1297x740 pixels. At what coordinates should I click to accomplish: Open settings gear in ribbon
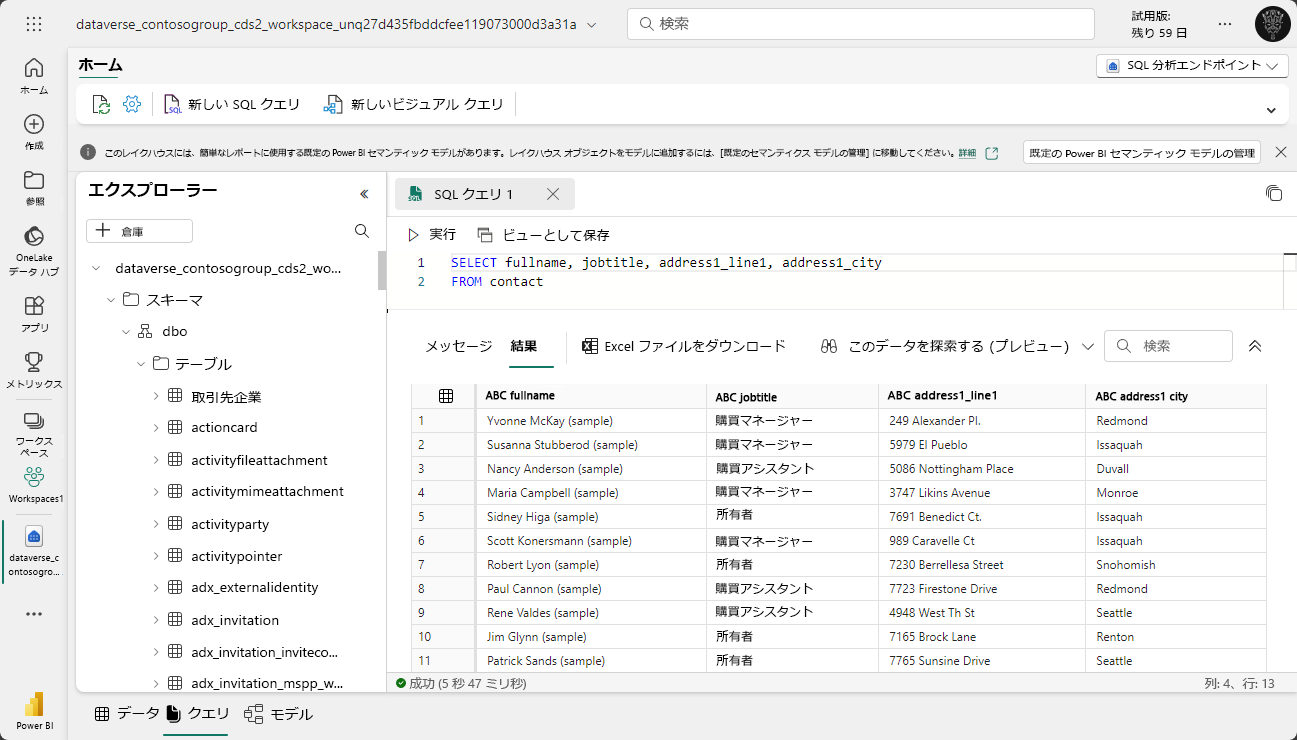(x=132, y=104)
